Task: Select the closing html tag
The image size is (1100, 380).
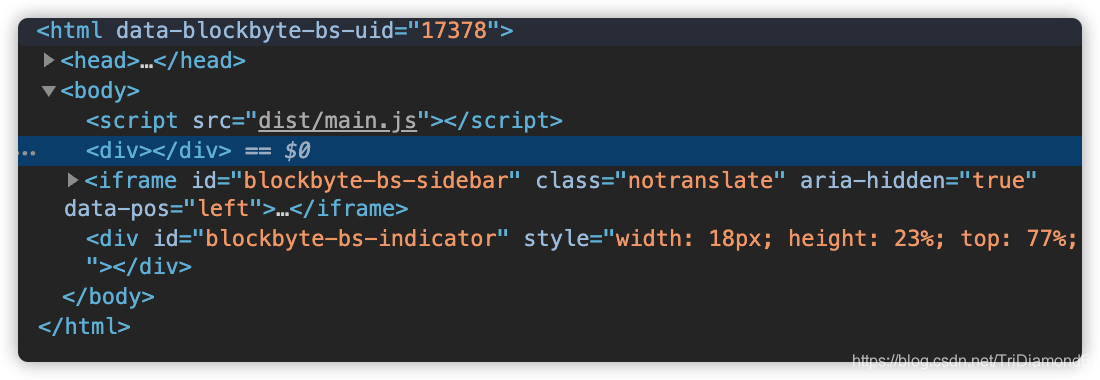Action: [x=84, y=326]
